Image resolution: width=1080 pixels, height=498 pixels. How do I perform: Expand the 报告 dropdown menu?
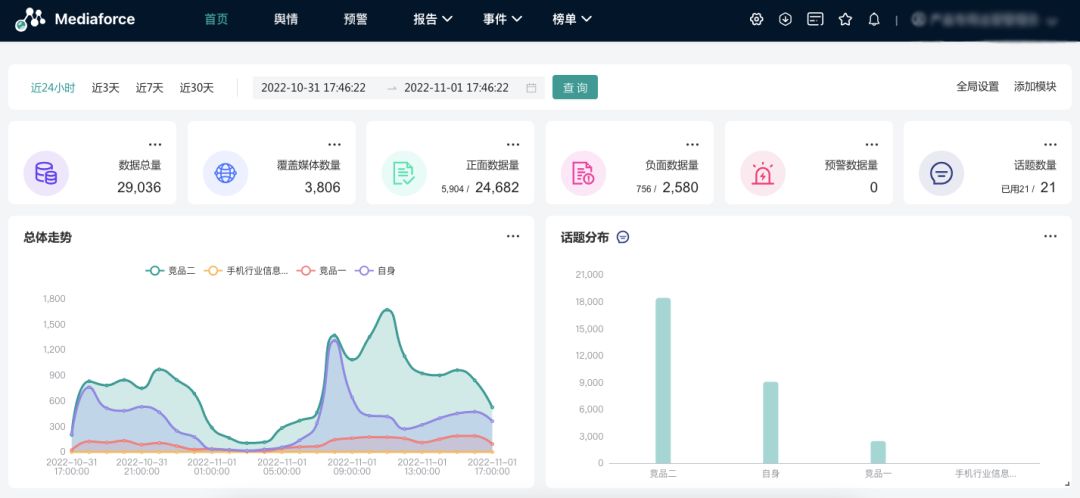click(x=433, y=19)
